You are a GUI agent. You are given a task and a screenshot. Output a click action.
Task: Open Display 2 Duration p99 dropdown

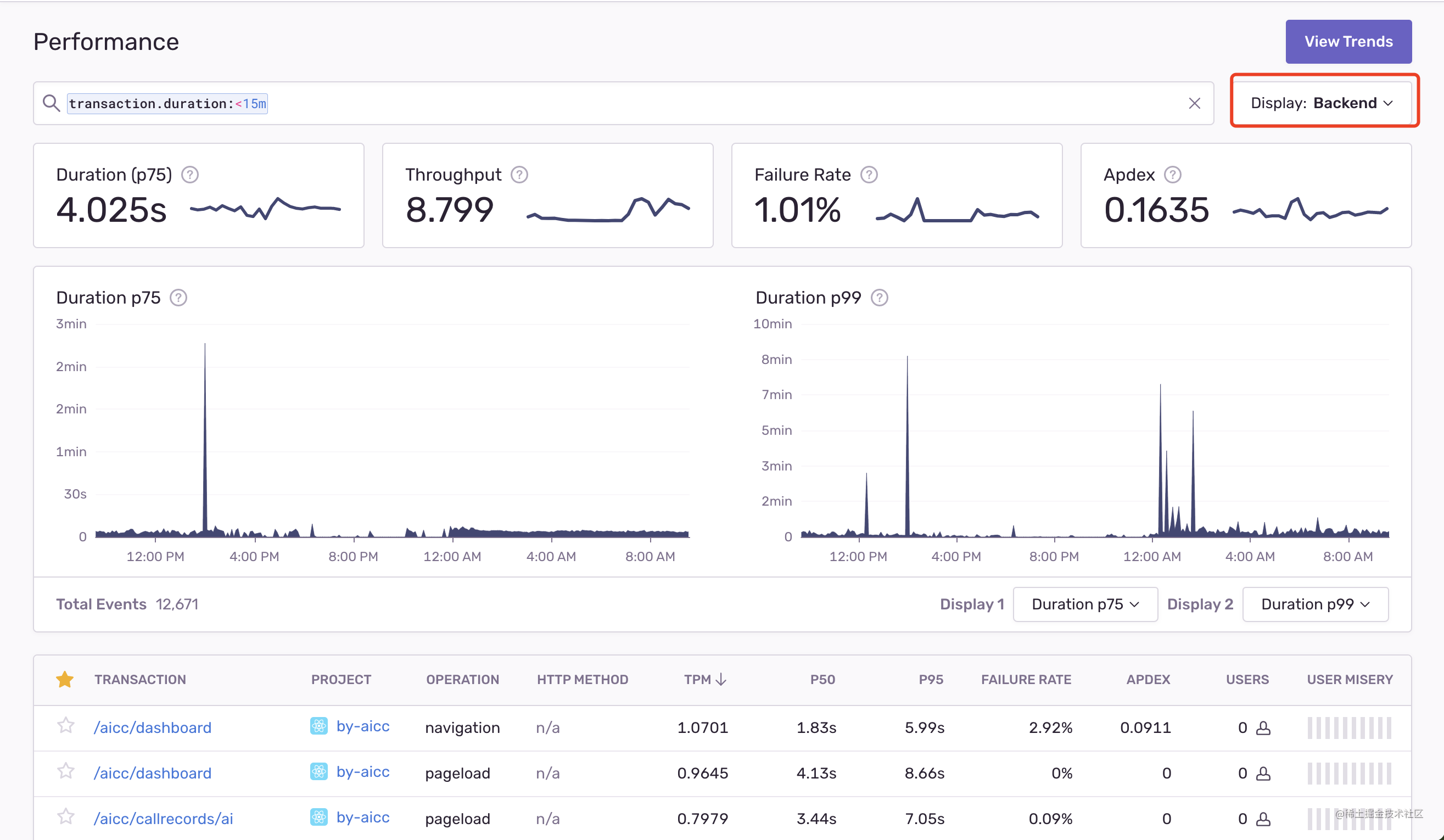coord(1315,604)
